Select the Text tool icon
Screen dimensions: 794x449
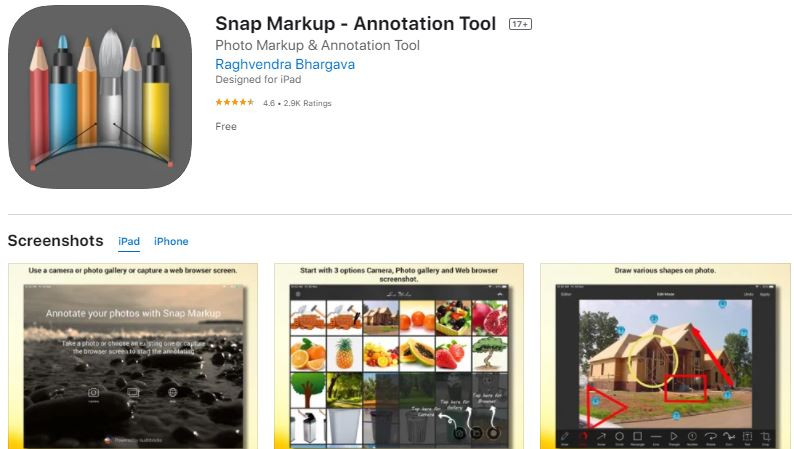(x=747, y=436)
